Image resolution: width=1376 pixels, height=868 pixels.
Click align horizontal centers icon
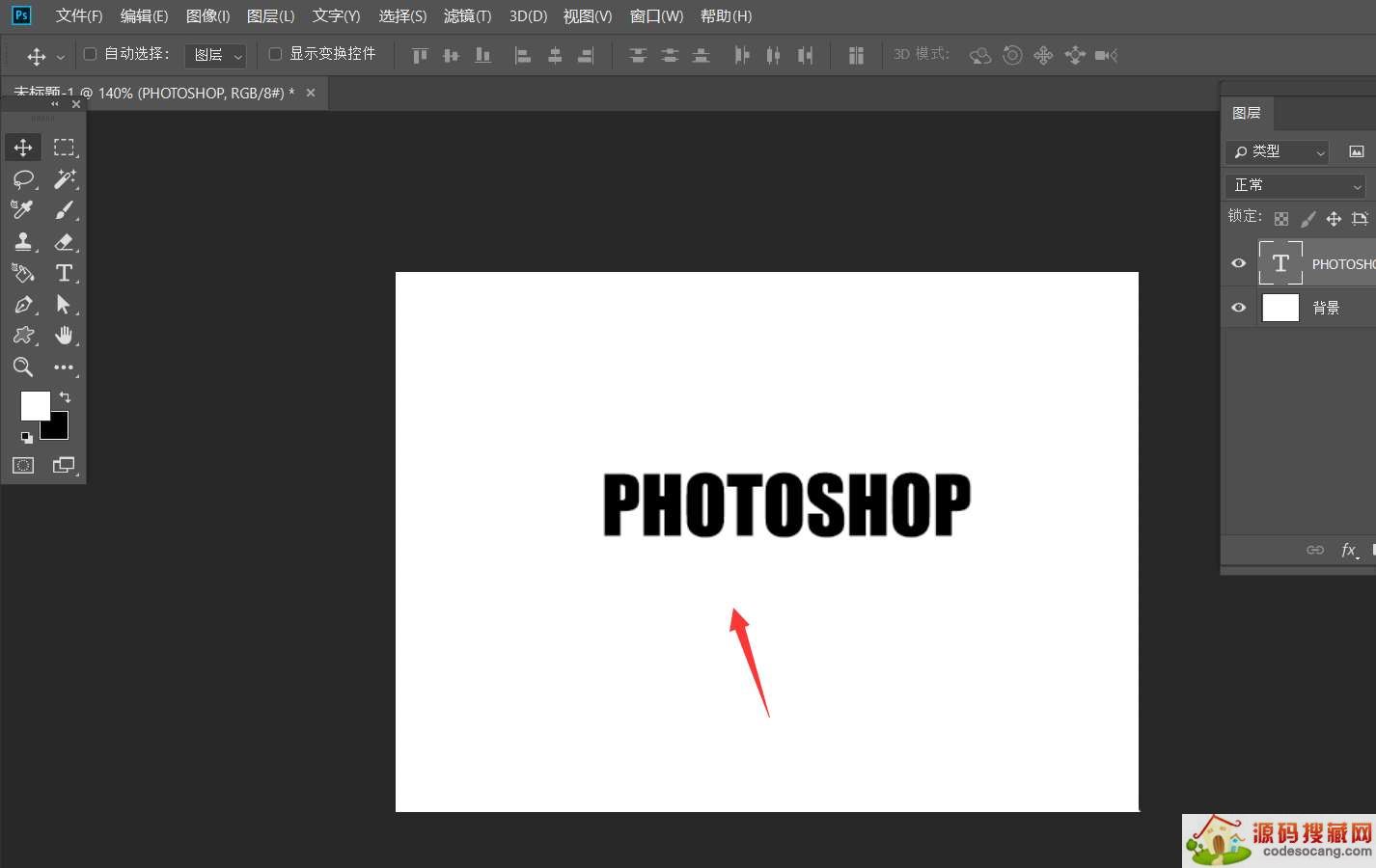point(555,56)
